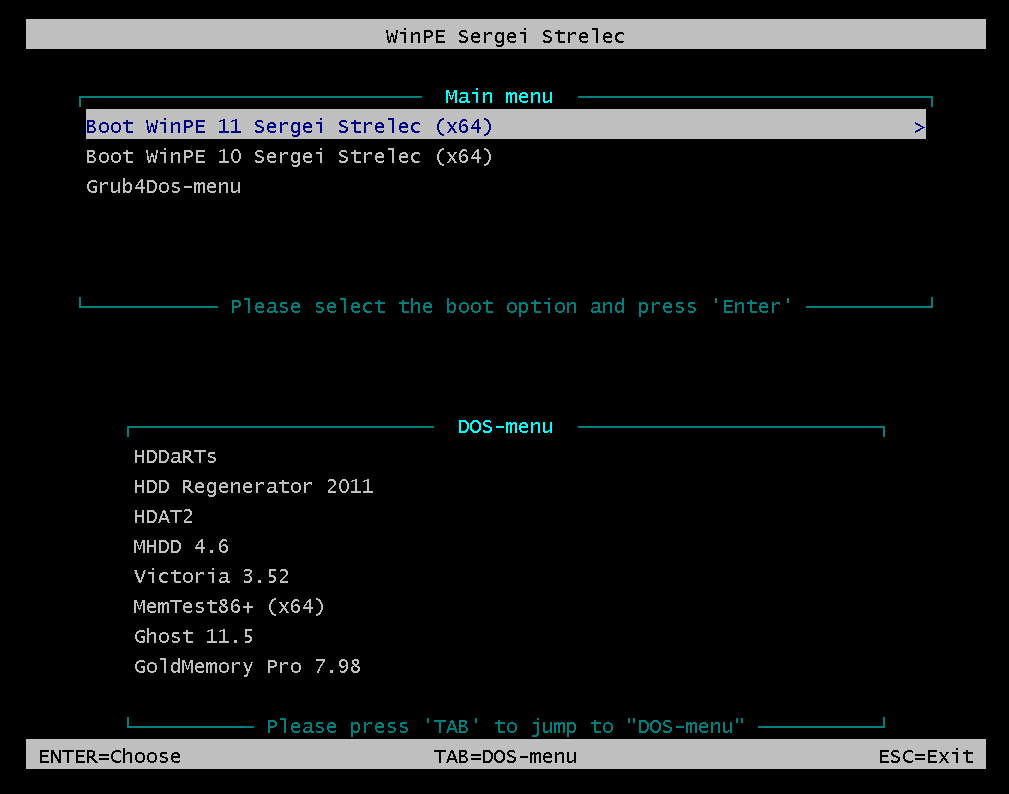Click the 'Please select the boot option' hint
The image size is (1009, 794).
tap(511, 307)
